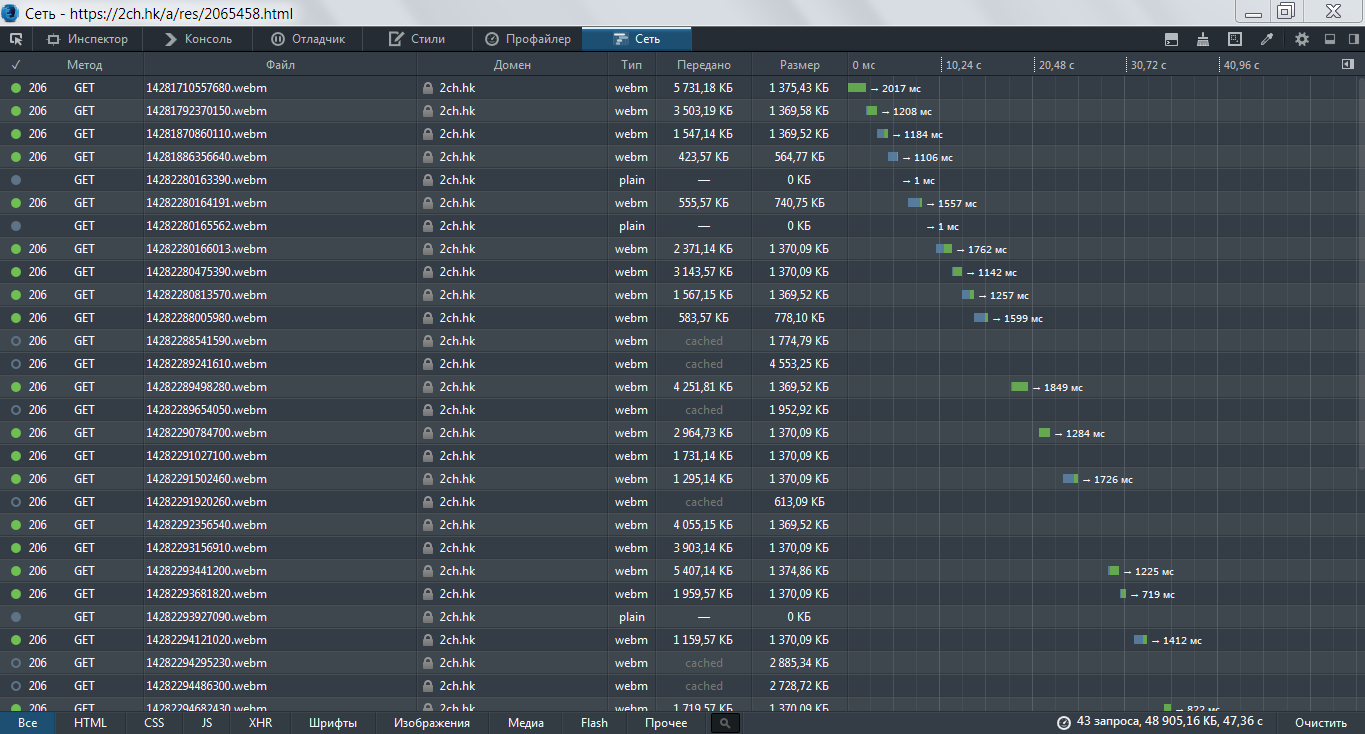Click the stopwatch performance analysis icon
The height and width of the screenshot is (734, 1365).
coord(1063,722)
